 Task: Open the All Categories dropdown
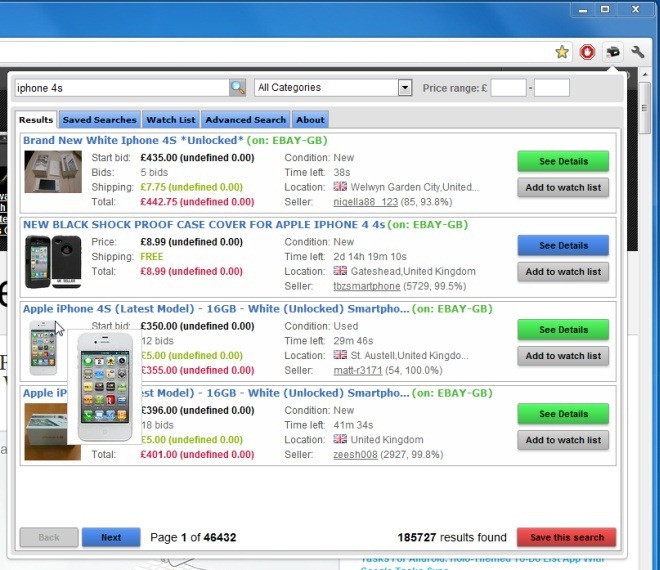tap(333, 88)
